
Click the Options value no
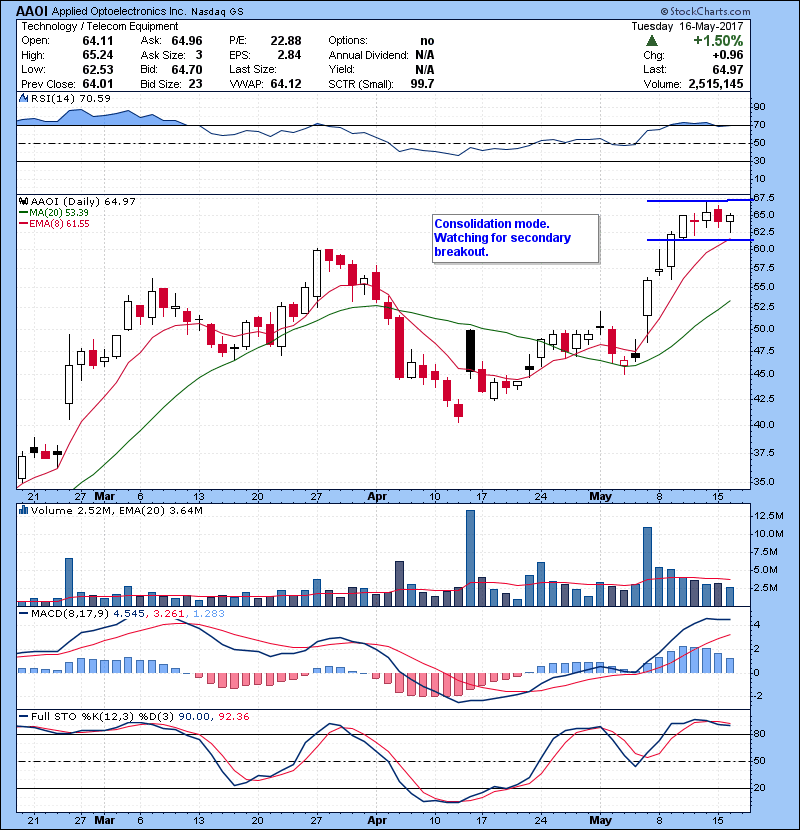(427, 41)
